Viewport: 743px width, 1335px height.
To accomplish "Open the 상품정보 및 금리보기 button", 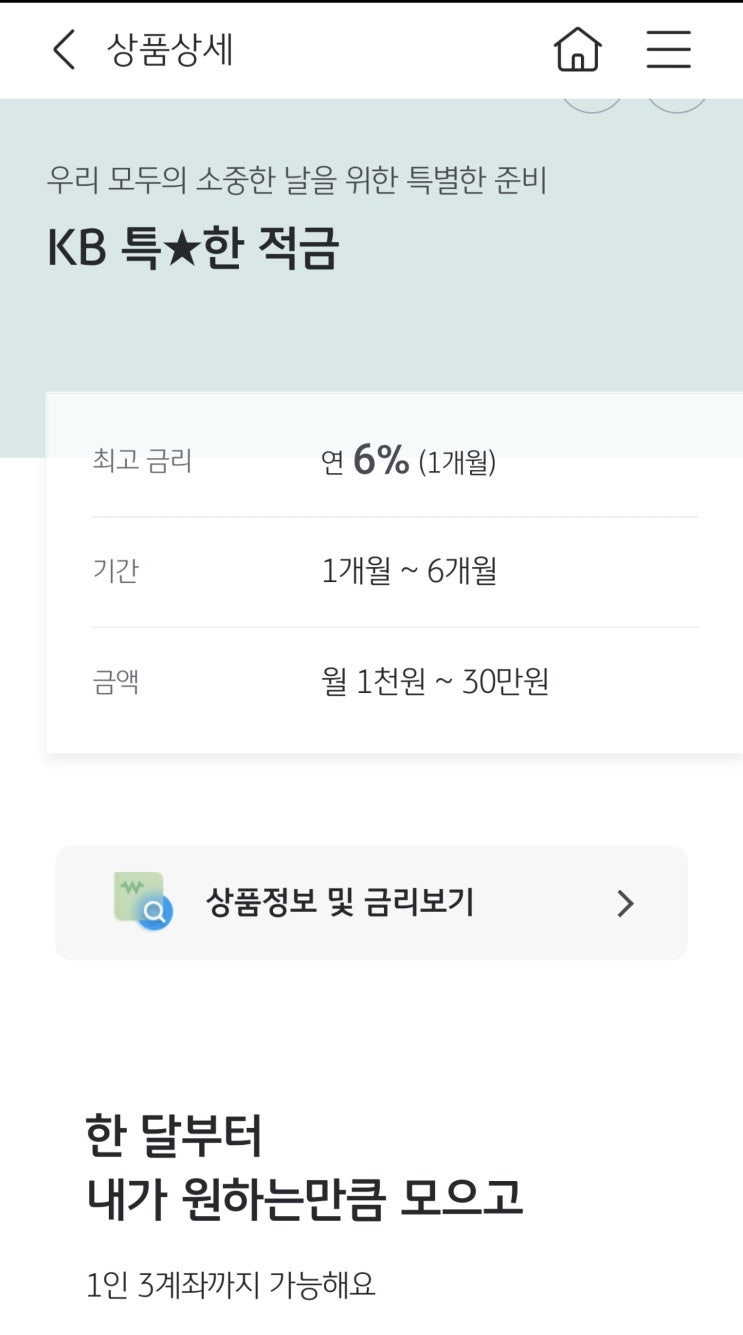I will click(371, 903).
